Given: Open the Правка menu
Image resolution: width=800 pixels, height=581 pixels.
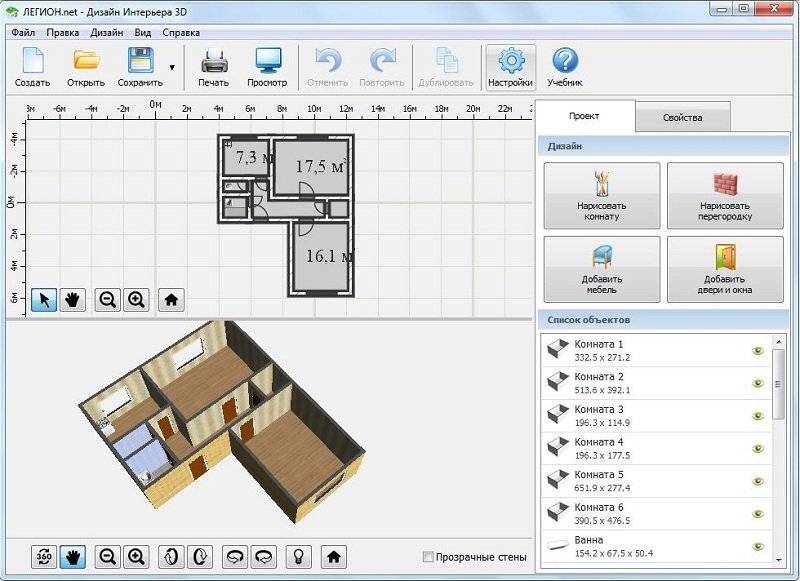Looking at the screenshot, I should point(63,33).
